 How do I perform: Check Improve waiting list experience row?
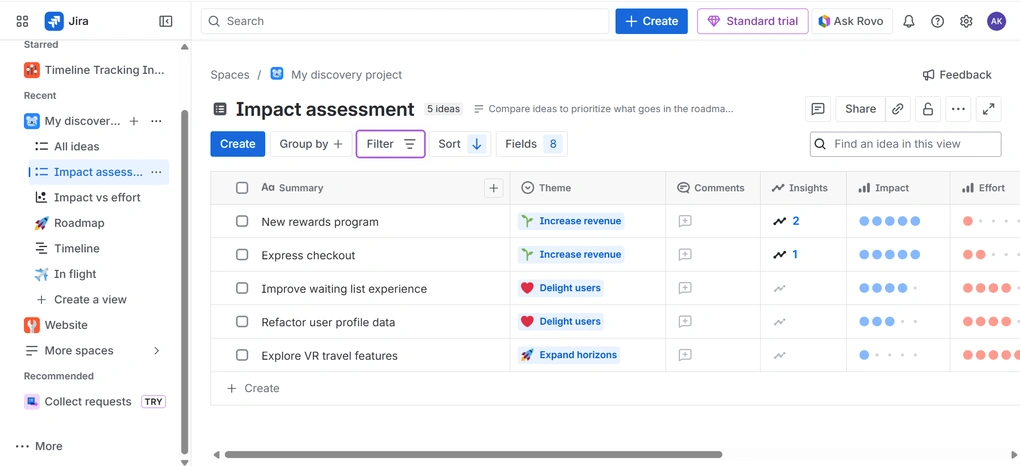point(242,288)
